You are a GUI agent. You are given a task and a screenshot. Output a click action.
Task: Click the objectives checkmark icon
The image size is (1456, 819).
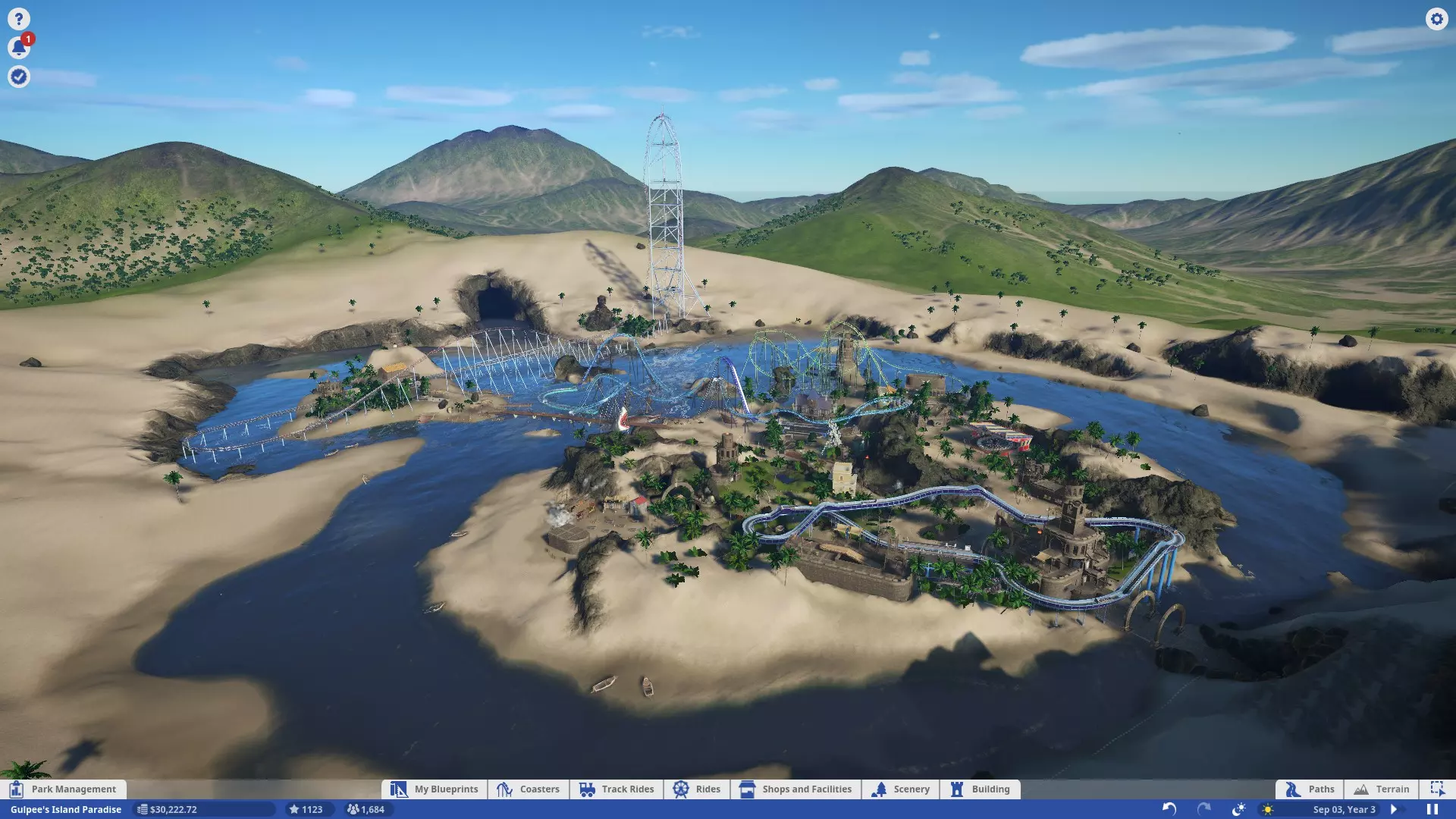pos(19,77)
